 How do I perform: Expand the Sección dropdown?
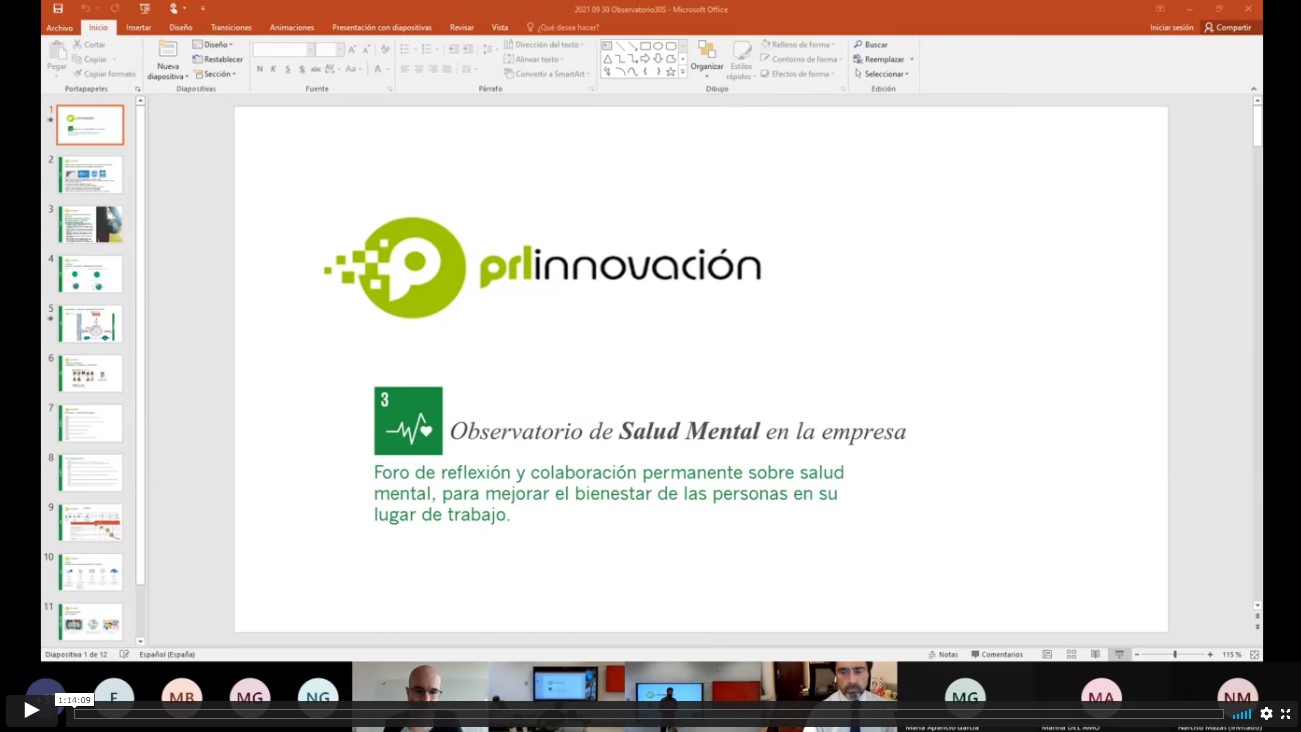(x=214, y=74)
